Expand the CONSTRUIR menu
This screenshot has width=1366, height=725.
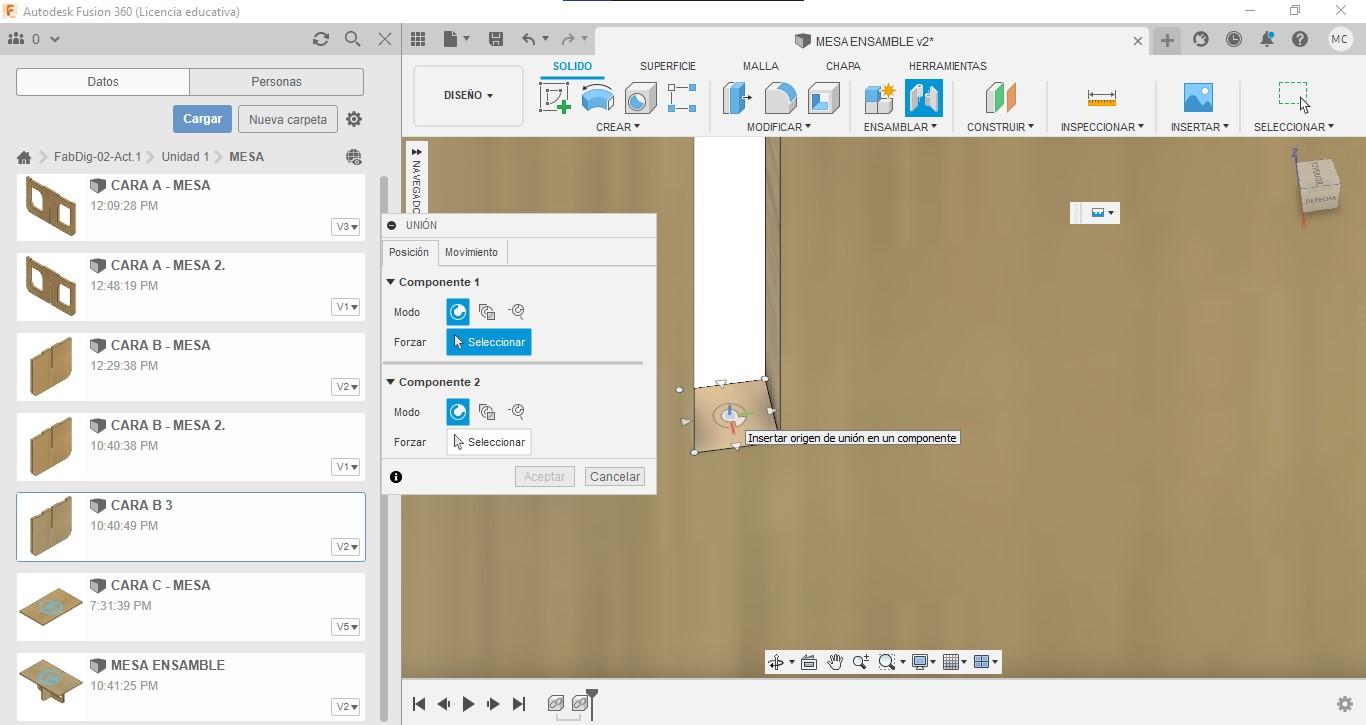(1000, 127)
